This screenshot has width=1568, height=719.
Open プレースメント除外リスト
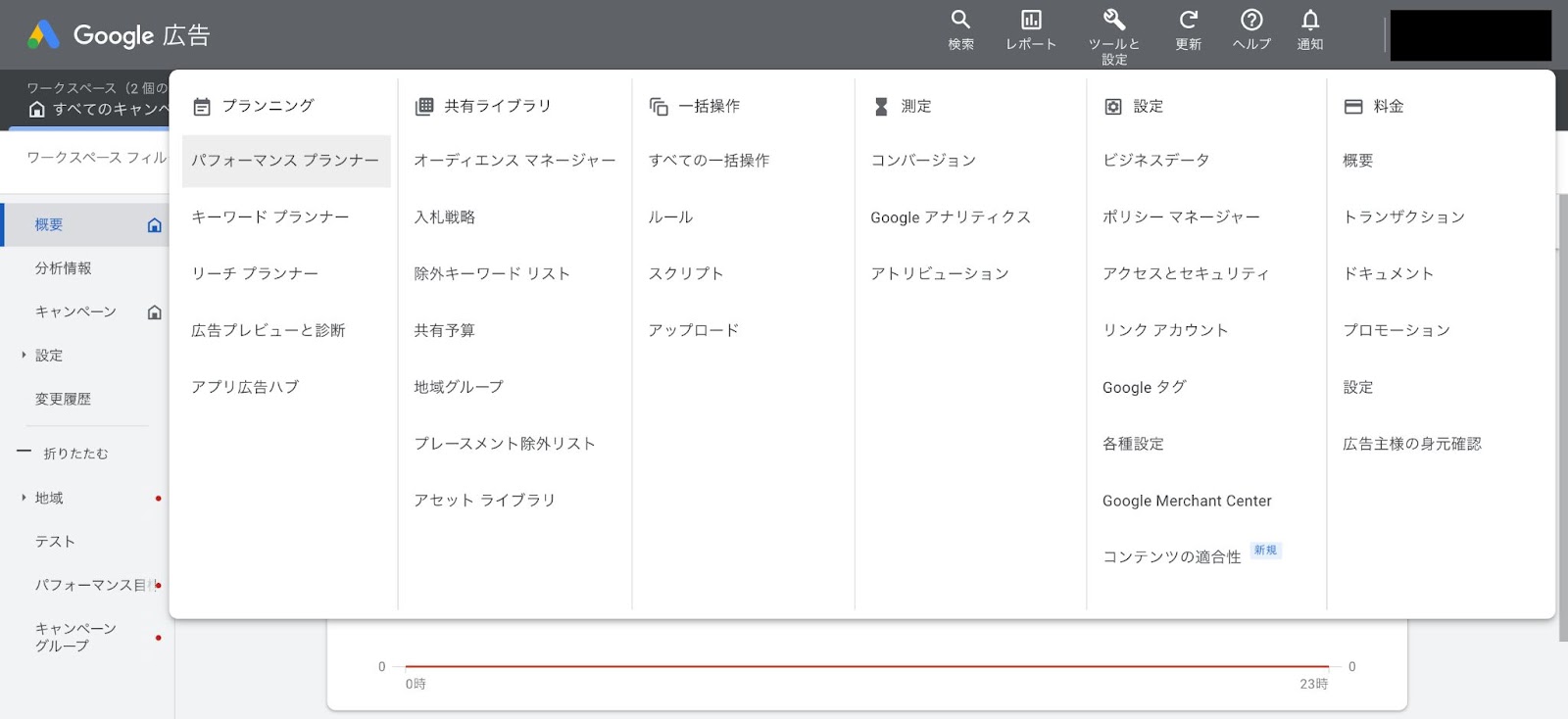pos(505,444)
